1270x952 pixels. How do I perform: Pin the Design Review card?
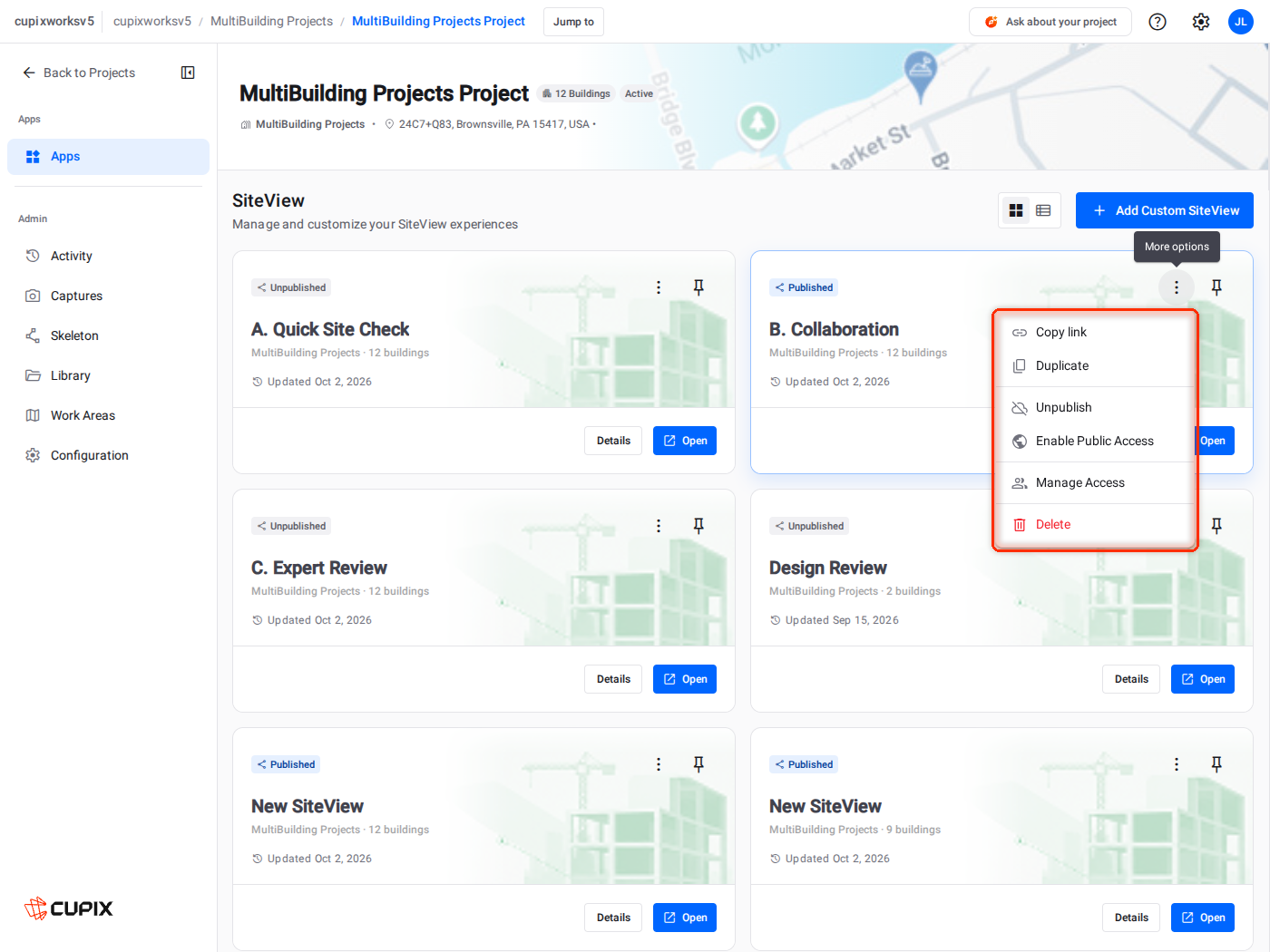click(x=1216, y=526)
